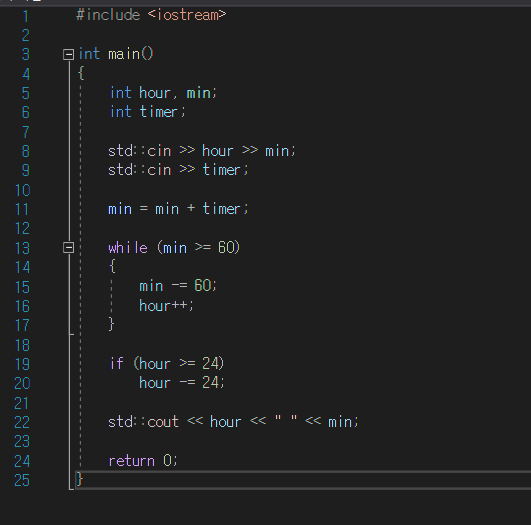
Task: Click line number 13 in the gutter
Action: pyautogui.click(x=22, y=248)
